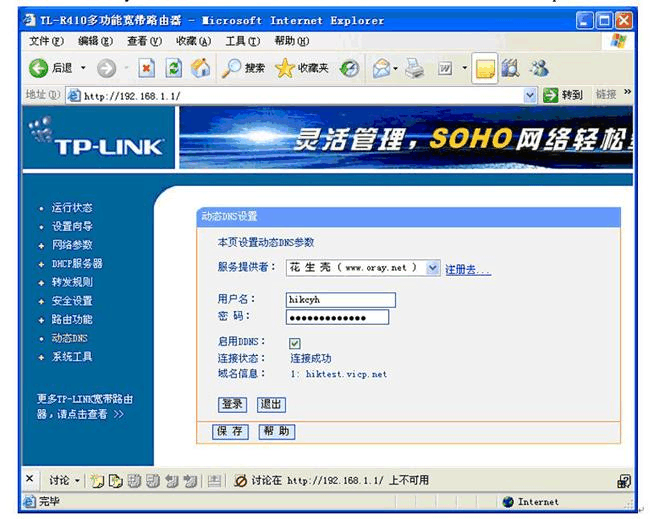
Task: Click the 登录 button
Action: click(x=232, y=404)
